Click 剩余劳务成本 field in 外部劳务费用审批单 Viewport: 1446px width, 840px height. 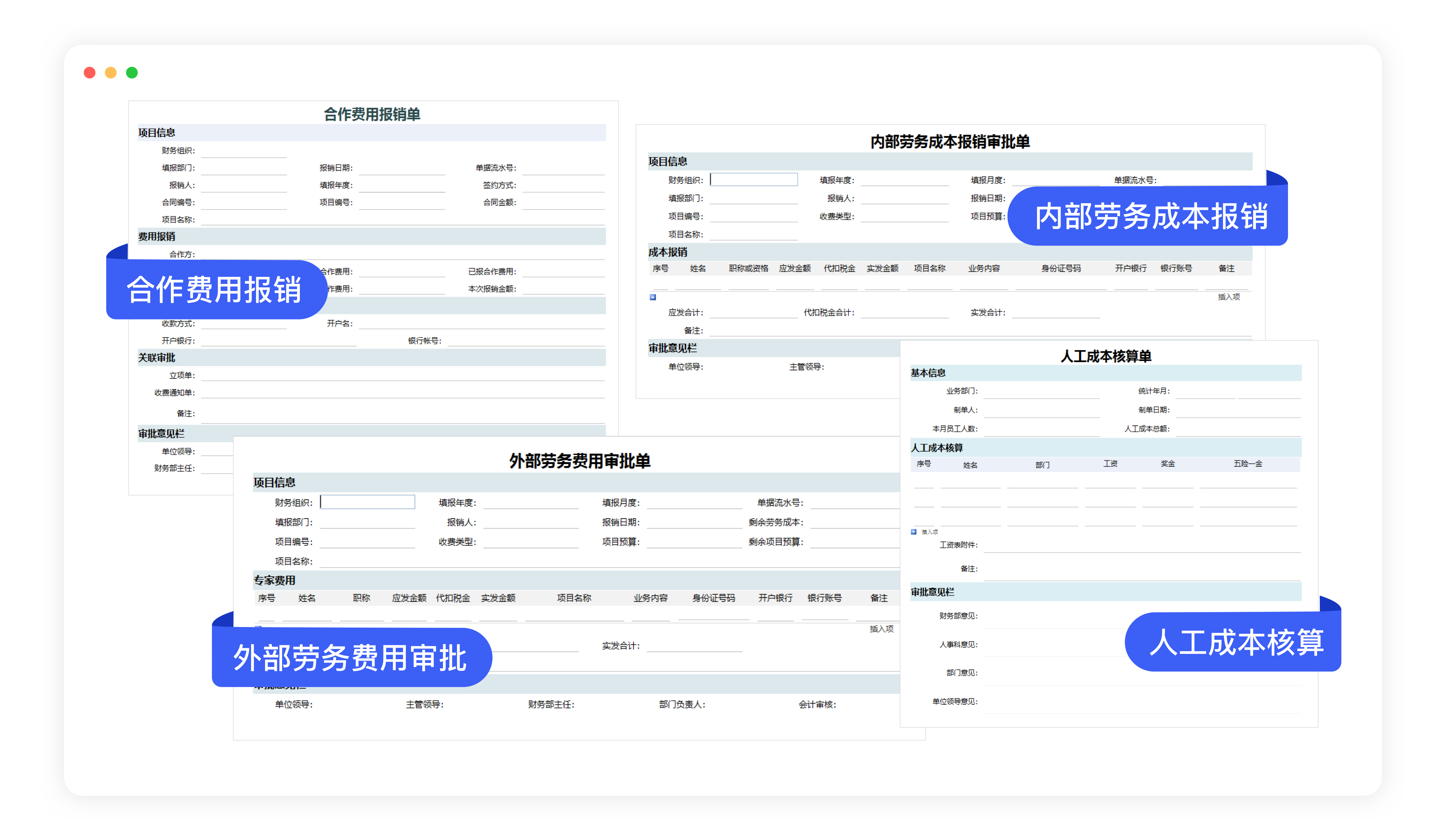point(855,522)
